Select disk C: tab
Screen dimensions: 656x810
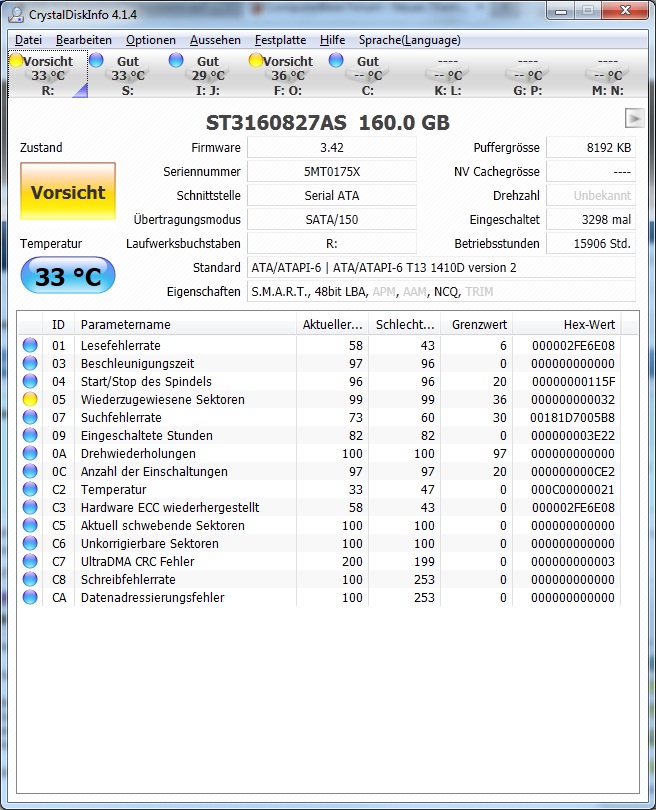368,75
